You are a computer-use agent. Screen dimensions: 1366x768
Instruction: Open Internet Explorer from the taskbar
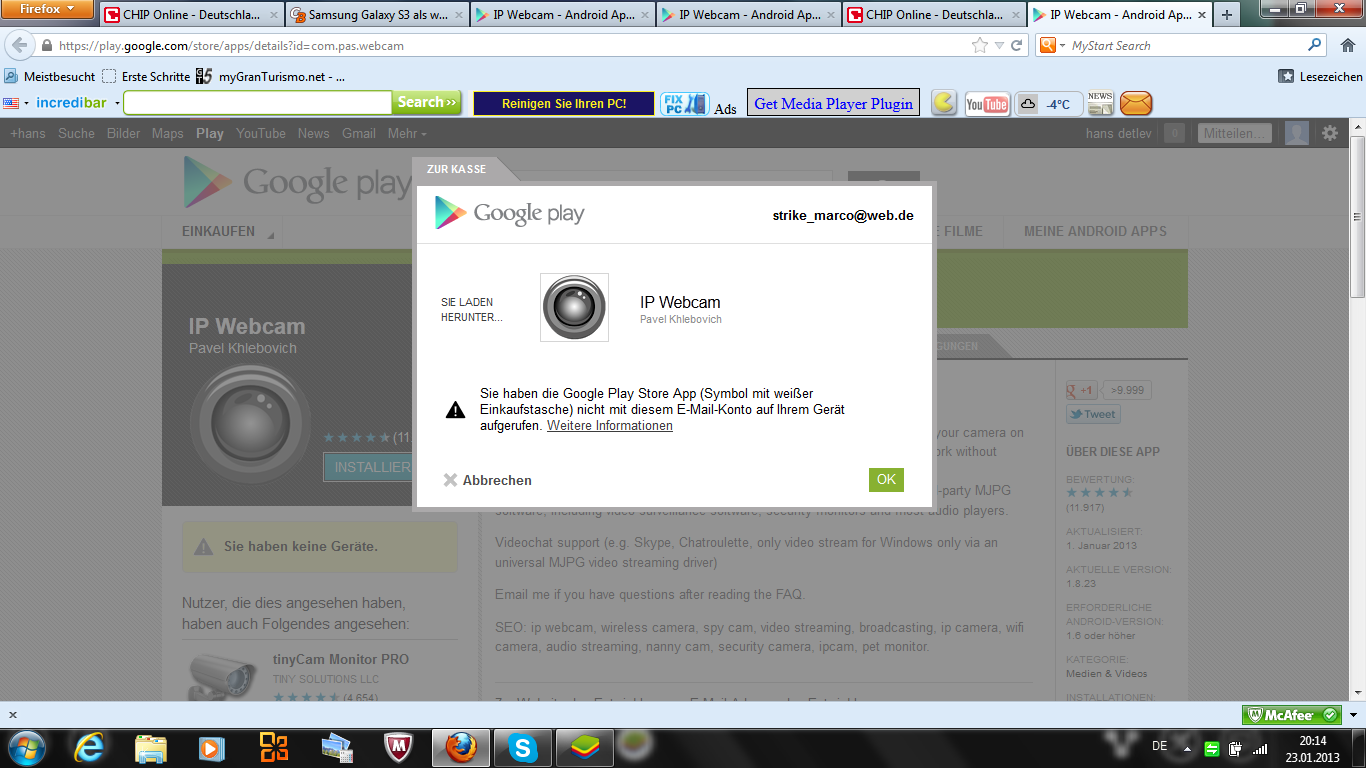[x=90, y=747]
